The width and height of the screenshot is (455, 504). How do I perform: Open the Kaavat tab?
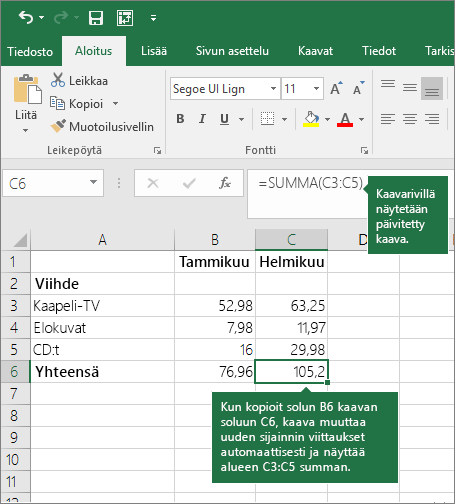[315, 51]
